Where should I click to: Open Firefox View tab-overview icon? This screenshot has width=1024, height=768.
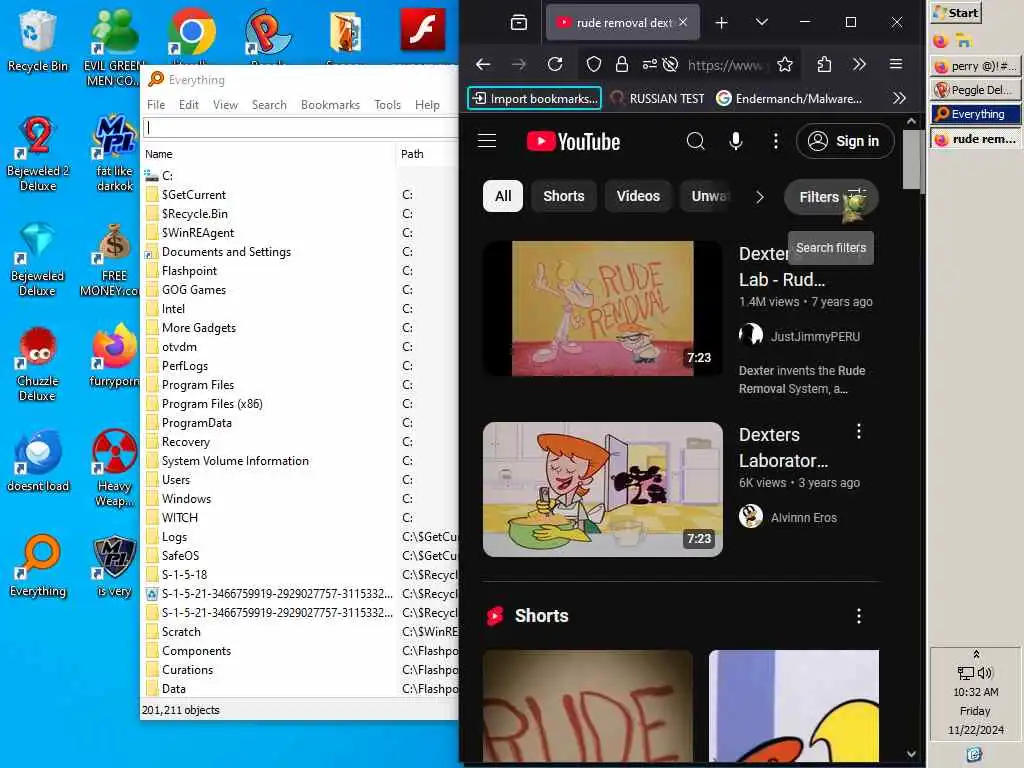[519, 23]
